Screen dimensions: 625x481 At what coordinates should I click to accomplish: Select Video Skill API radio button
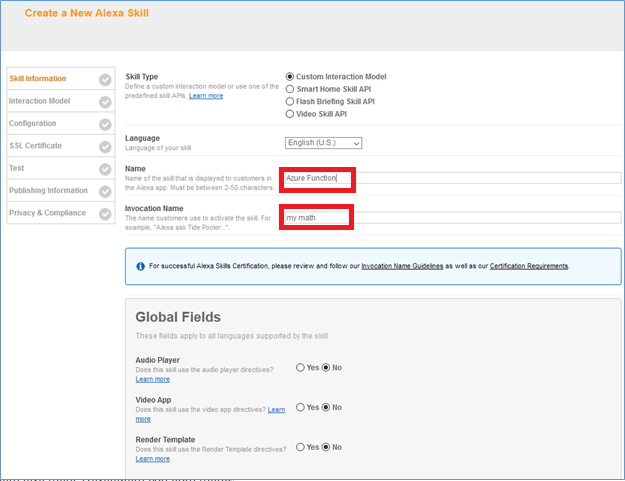[x=290, y=114]
